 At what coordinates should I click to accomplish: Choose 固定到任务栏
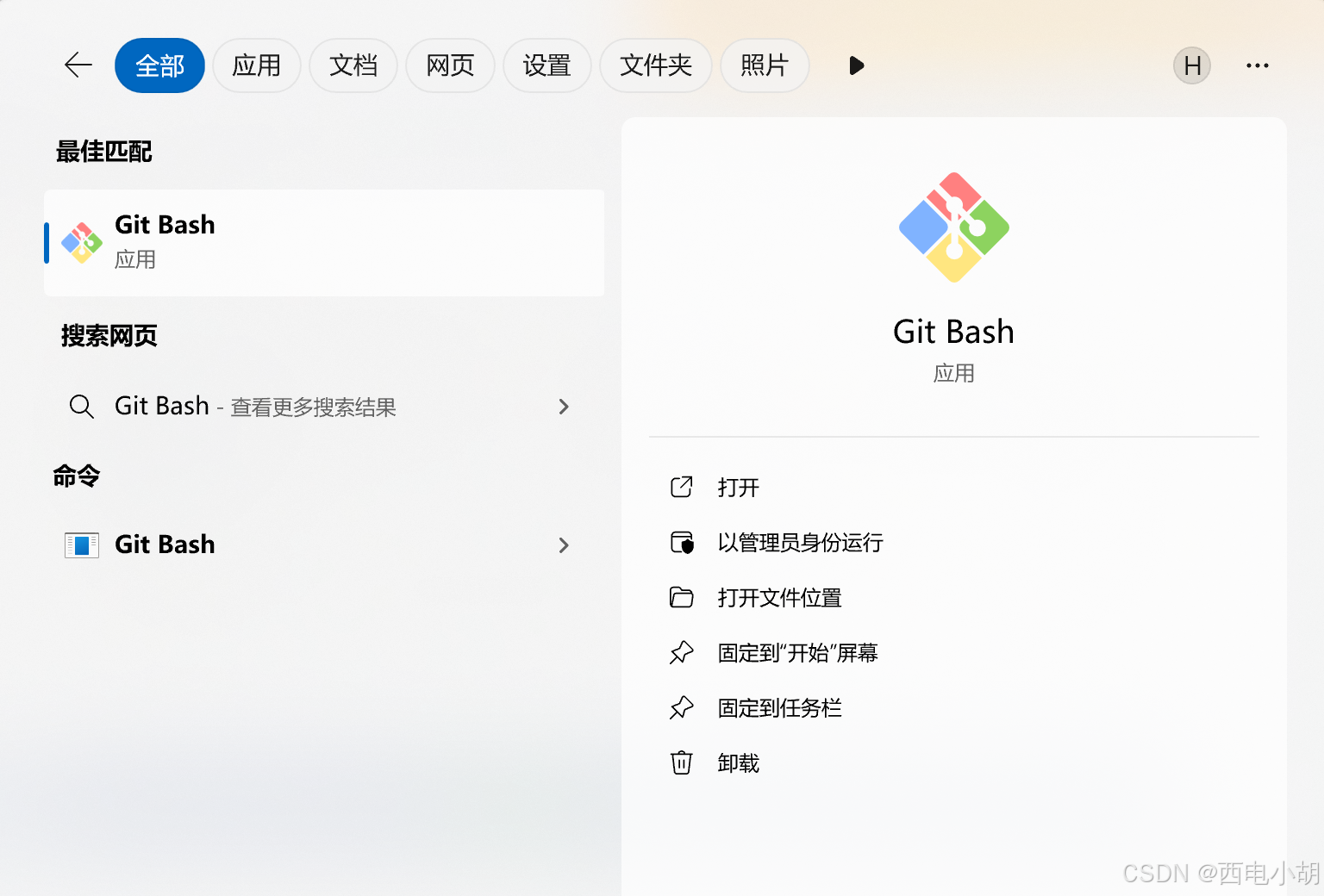click(780, 708)
